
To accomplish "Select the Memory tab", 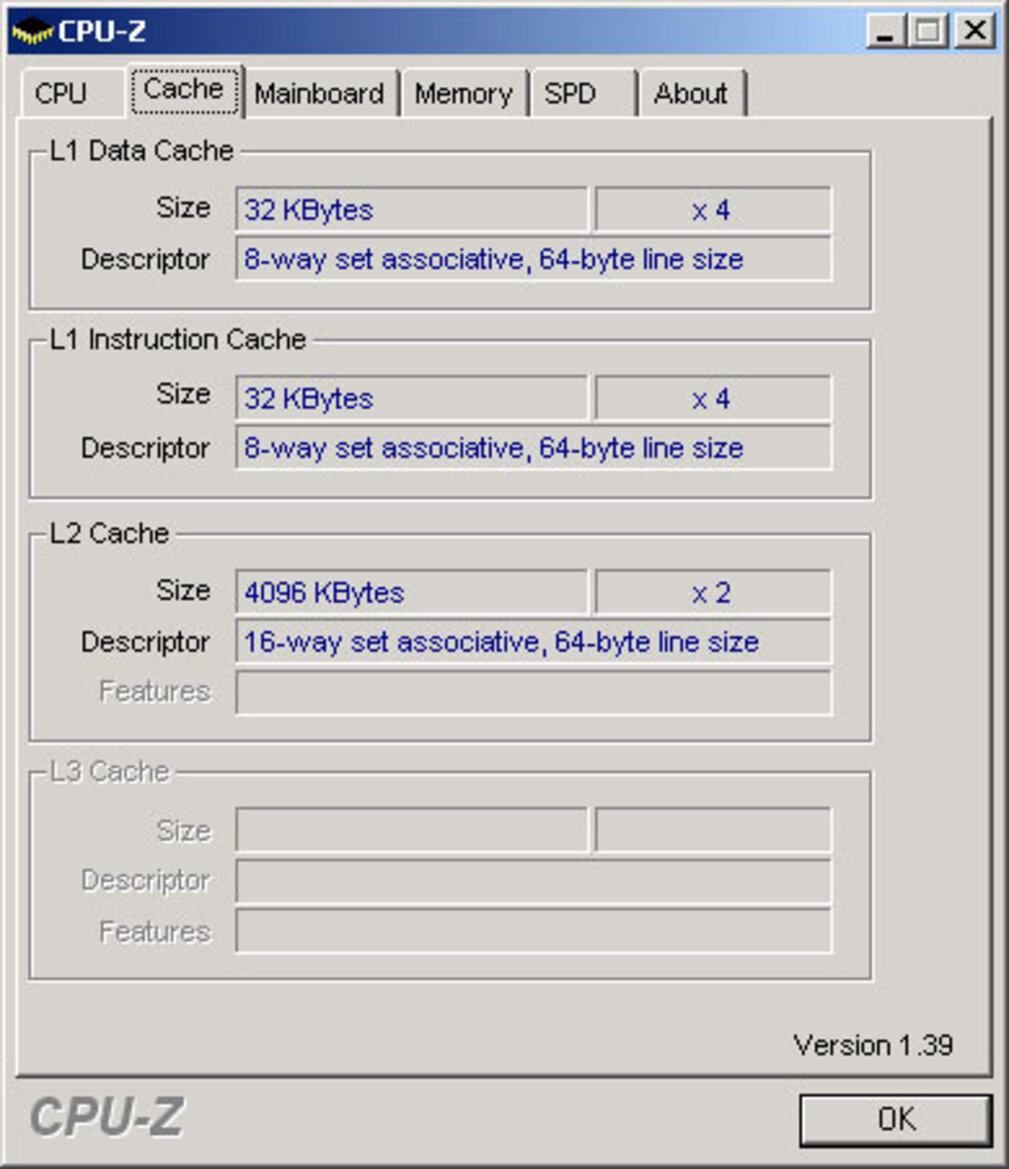I will [464, 94].
